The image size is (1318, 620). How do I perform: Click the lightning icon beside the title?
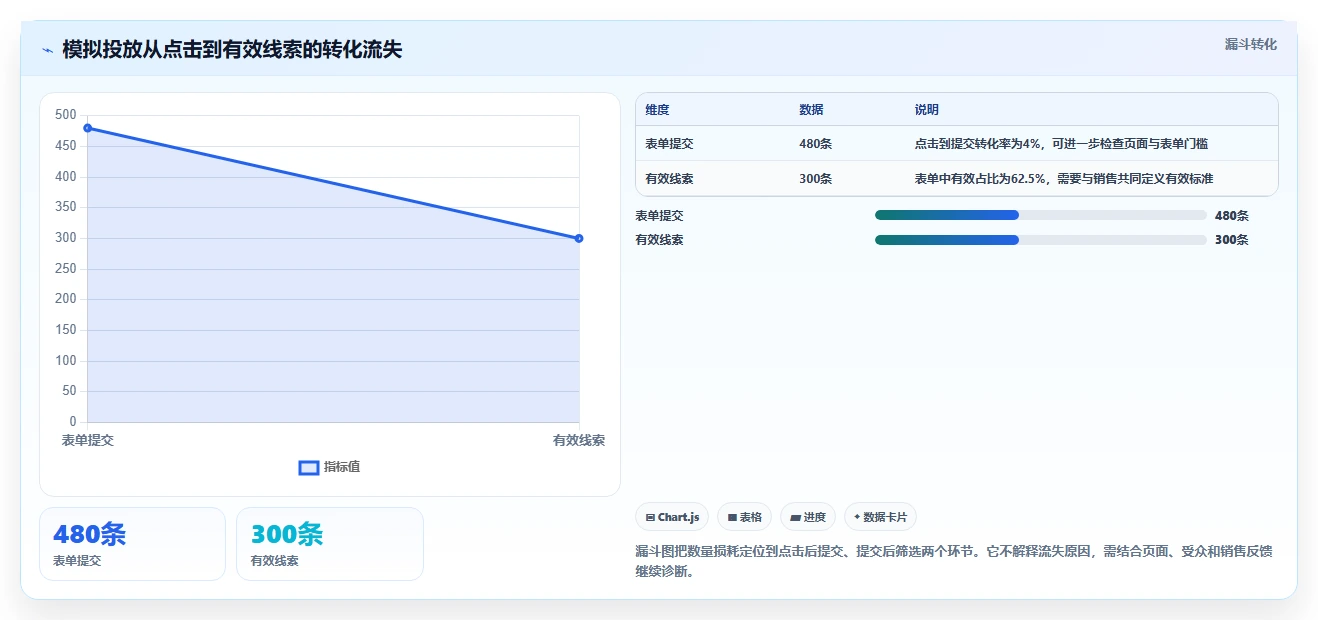47,49
